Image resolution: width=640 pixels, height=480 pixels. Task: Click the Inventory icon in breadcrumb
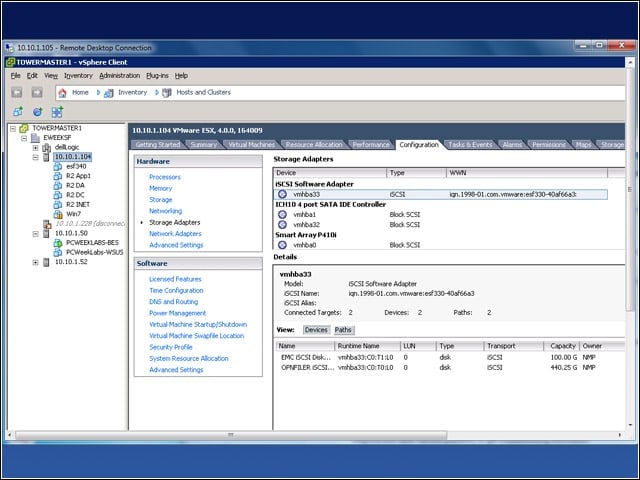pyautogui.click(x=109, y=93)
